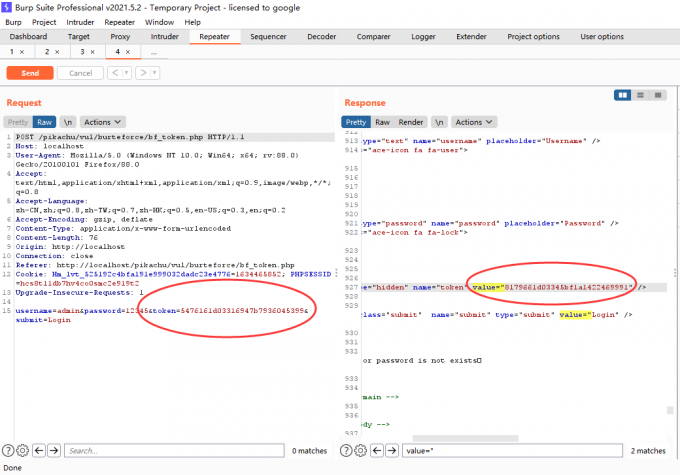Go forward to next request in history
Image resolution: width=680 pixels, height=475 pixels.
coord(143,73)
